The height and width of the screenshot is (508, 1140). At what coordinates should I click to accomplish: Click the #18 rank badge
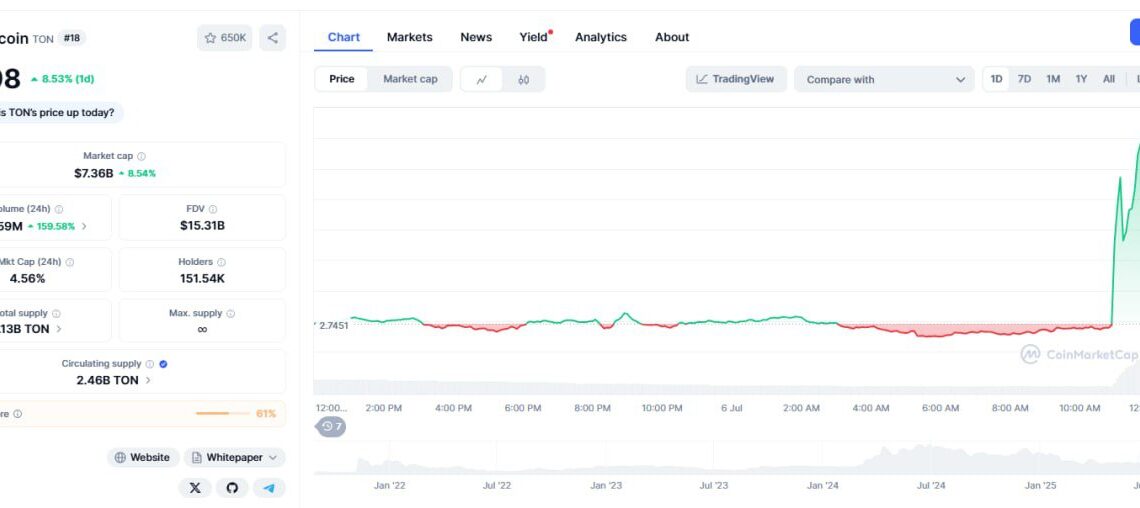(71, 38)
